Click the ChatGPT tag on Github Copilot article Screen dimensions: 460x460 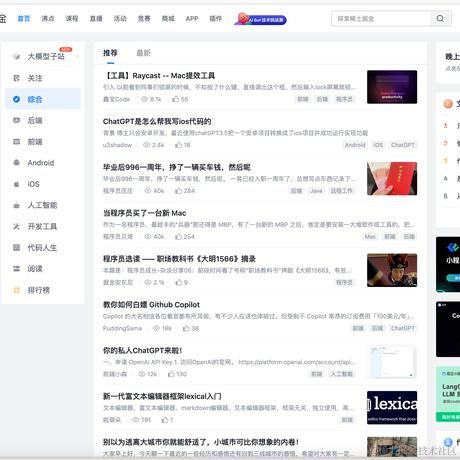tap(403, 328)
